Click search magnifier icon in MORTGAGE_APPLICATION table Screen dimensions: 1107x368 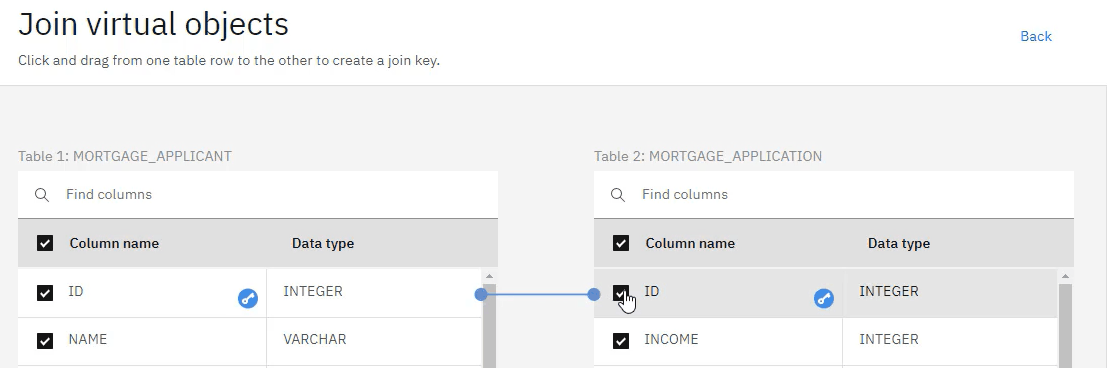pyautogui.click(x=618, y=195)
